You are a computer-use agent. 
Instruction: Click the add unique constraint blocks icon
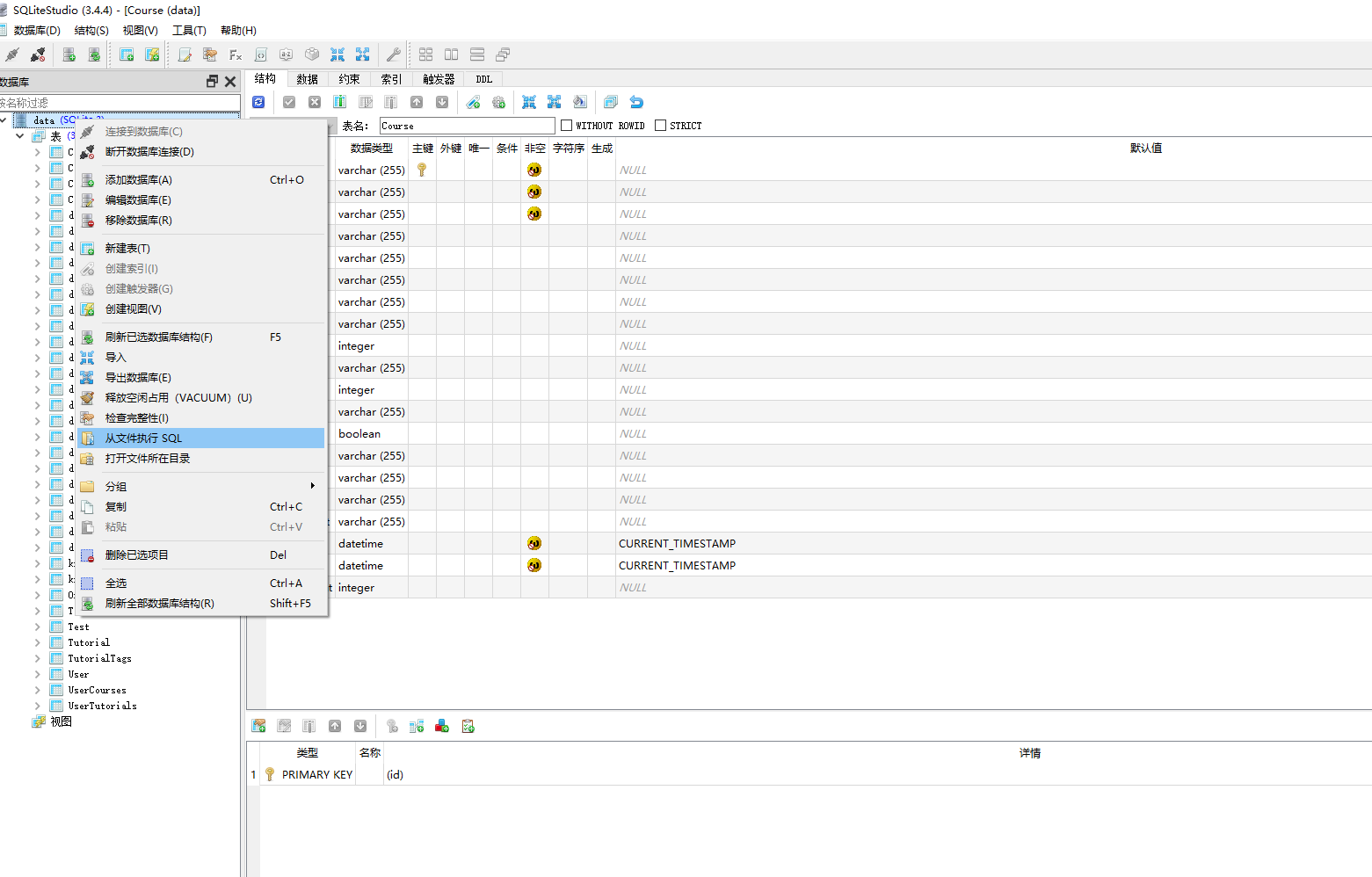pyautogui.click(x=442, y=726)
